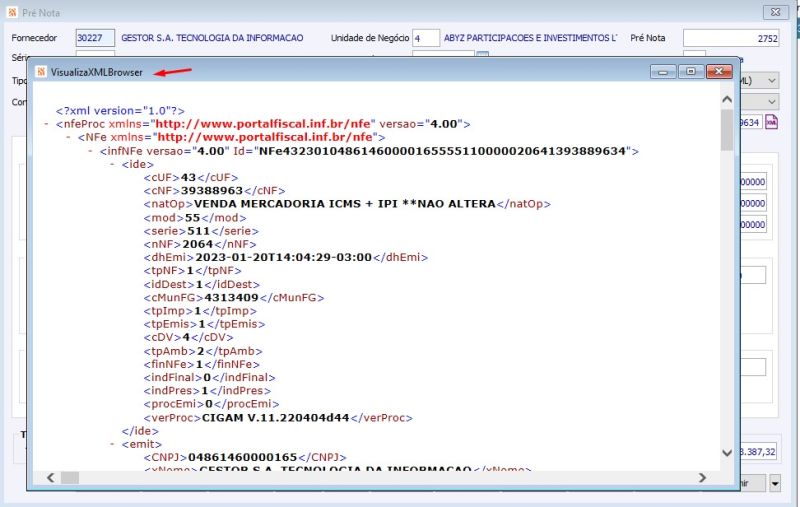Screen dimensions: 800x507
Task: Click the XML file icon in Pré Nota window
Action: [x=771, y=122]
